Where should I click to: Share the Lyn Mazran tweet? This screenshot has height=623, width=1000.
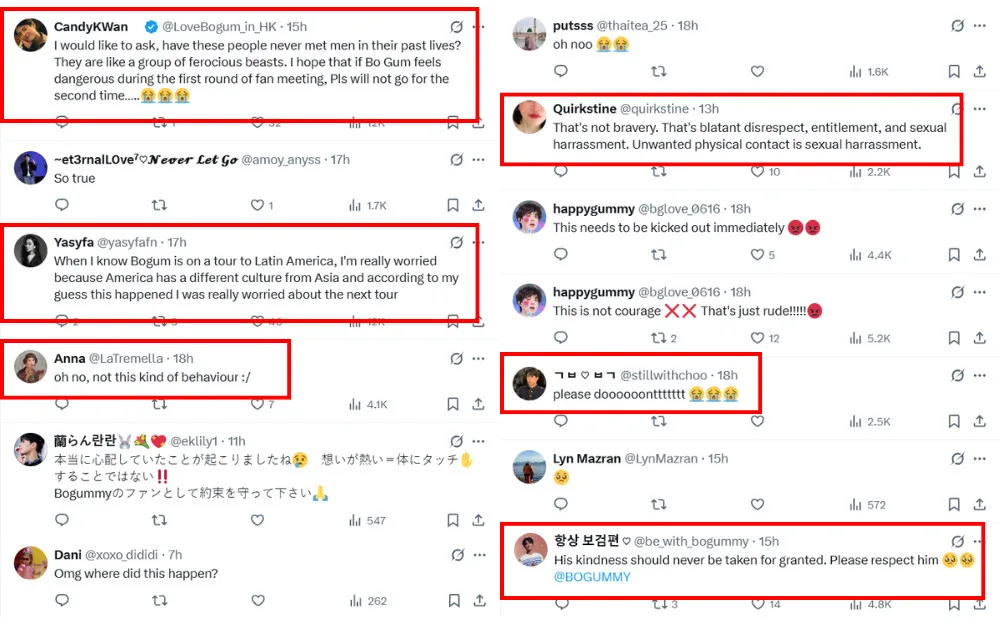(978, 505)
